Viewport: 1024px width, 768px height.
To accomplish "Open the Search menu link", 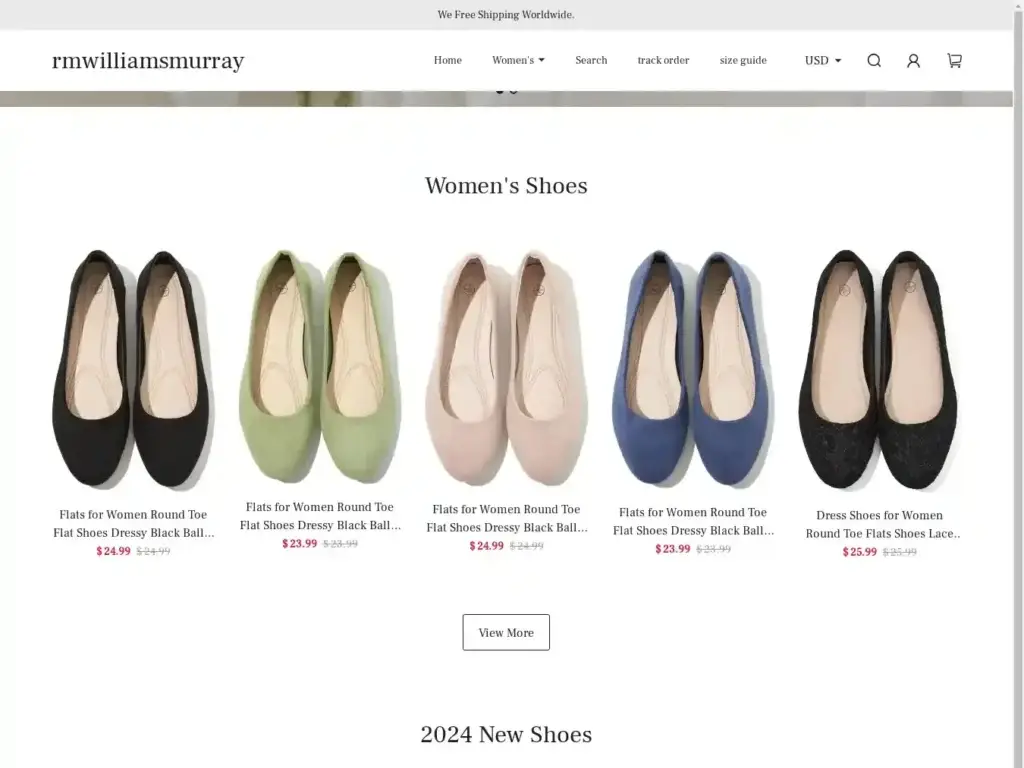I will pyautogui.click(x=591, y=61).
